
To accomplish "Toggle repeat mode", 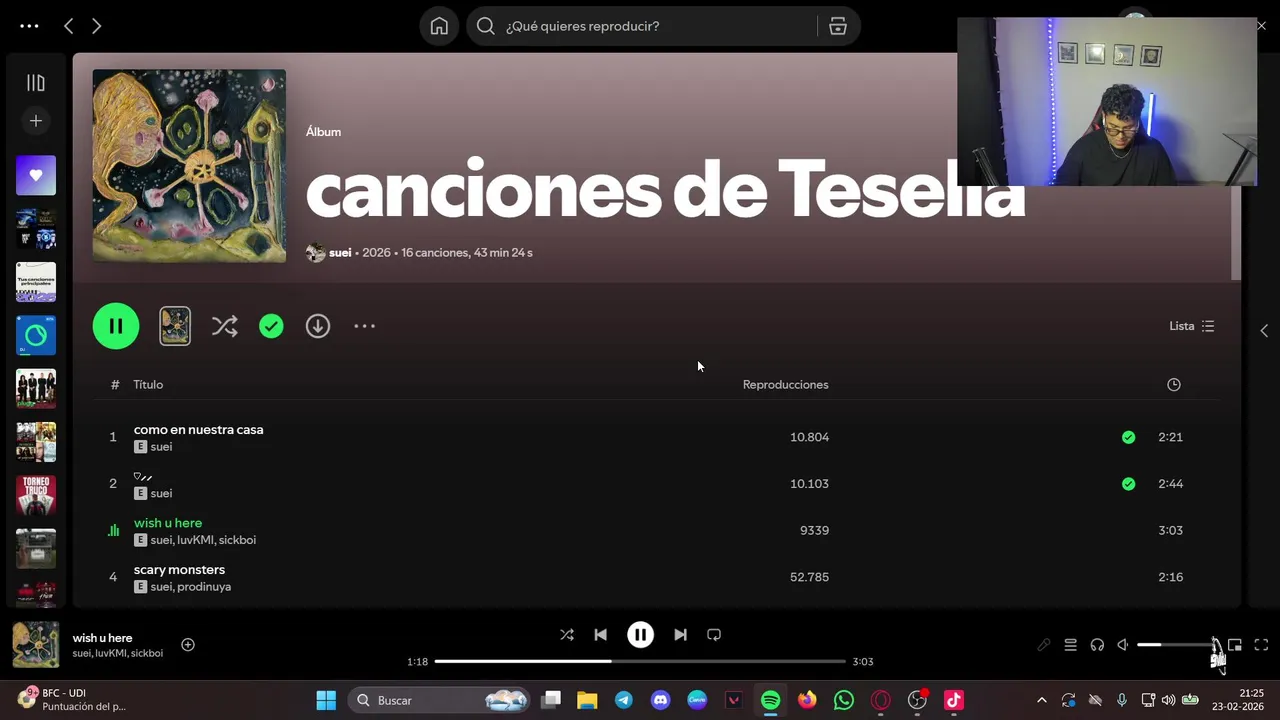I will point(714,635).
